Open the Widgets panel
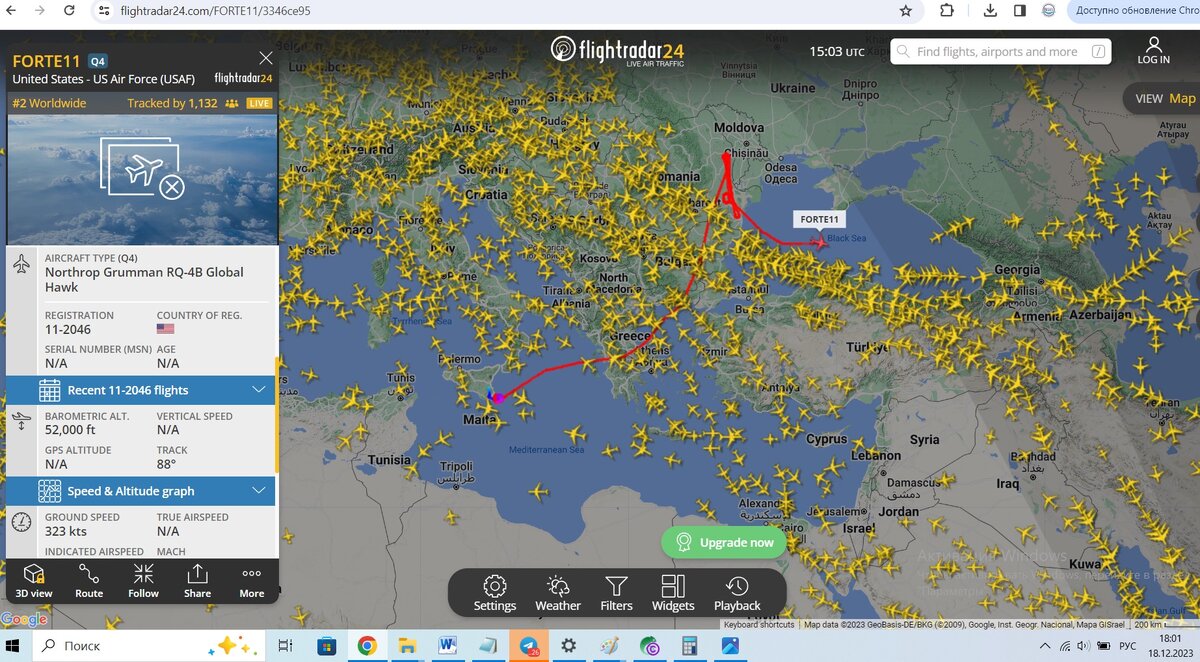The height and width of the screenshot is (662, 1200). [673, 593]
